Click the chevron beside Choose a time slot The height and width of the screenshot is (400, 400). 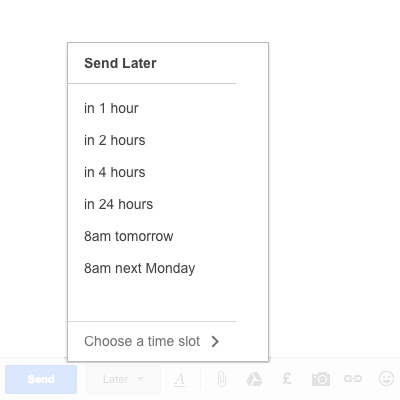215,341
